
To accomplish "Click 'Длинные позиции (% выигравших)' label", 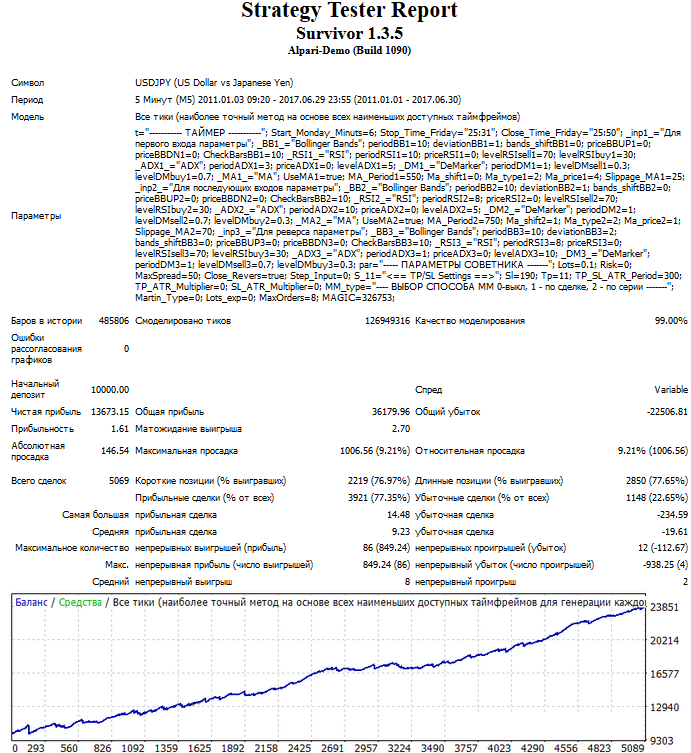I will [489, 481].
